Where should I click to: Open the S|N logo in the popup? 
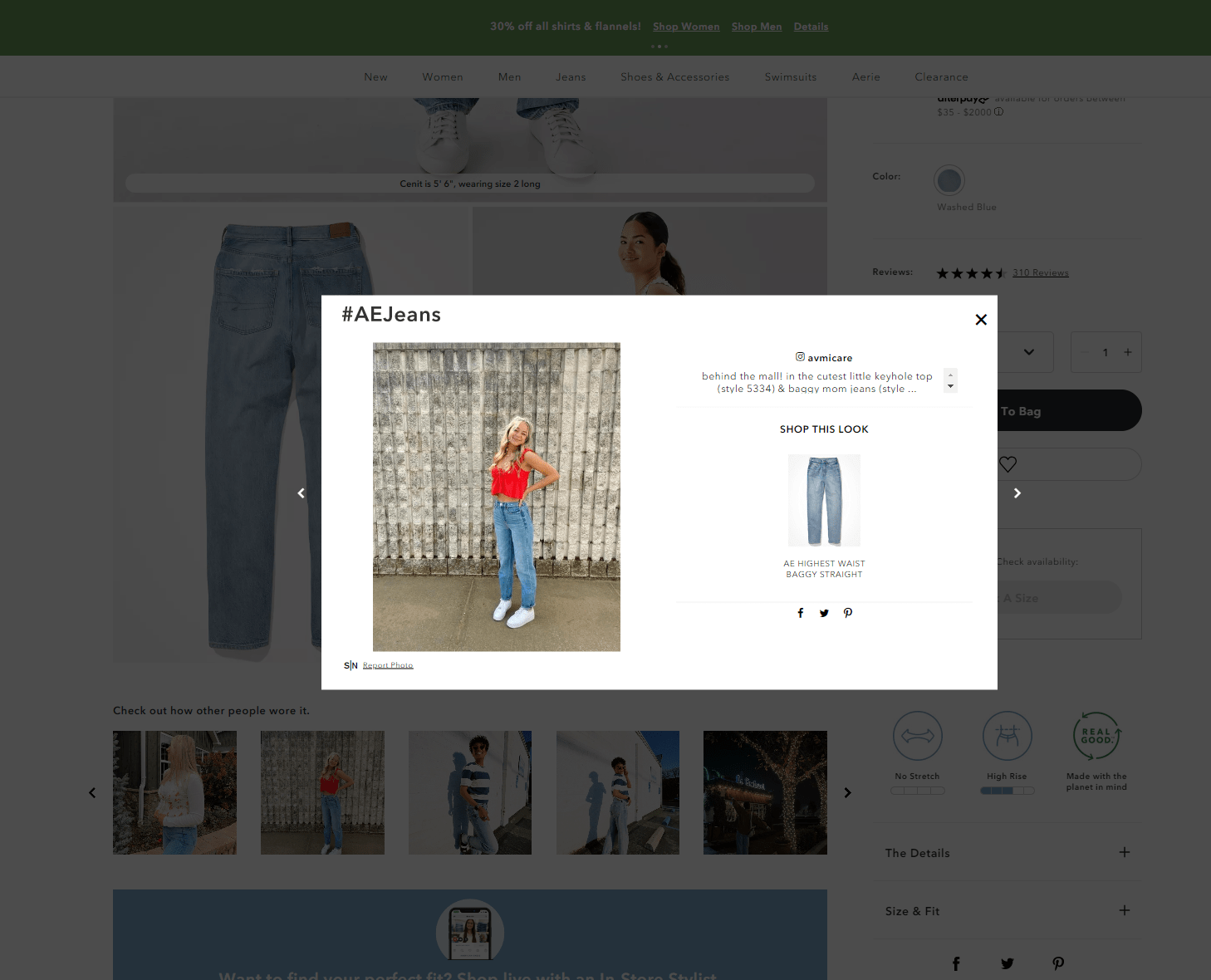[x=351, y=665]
